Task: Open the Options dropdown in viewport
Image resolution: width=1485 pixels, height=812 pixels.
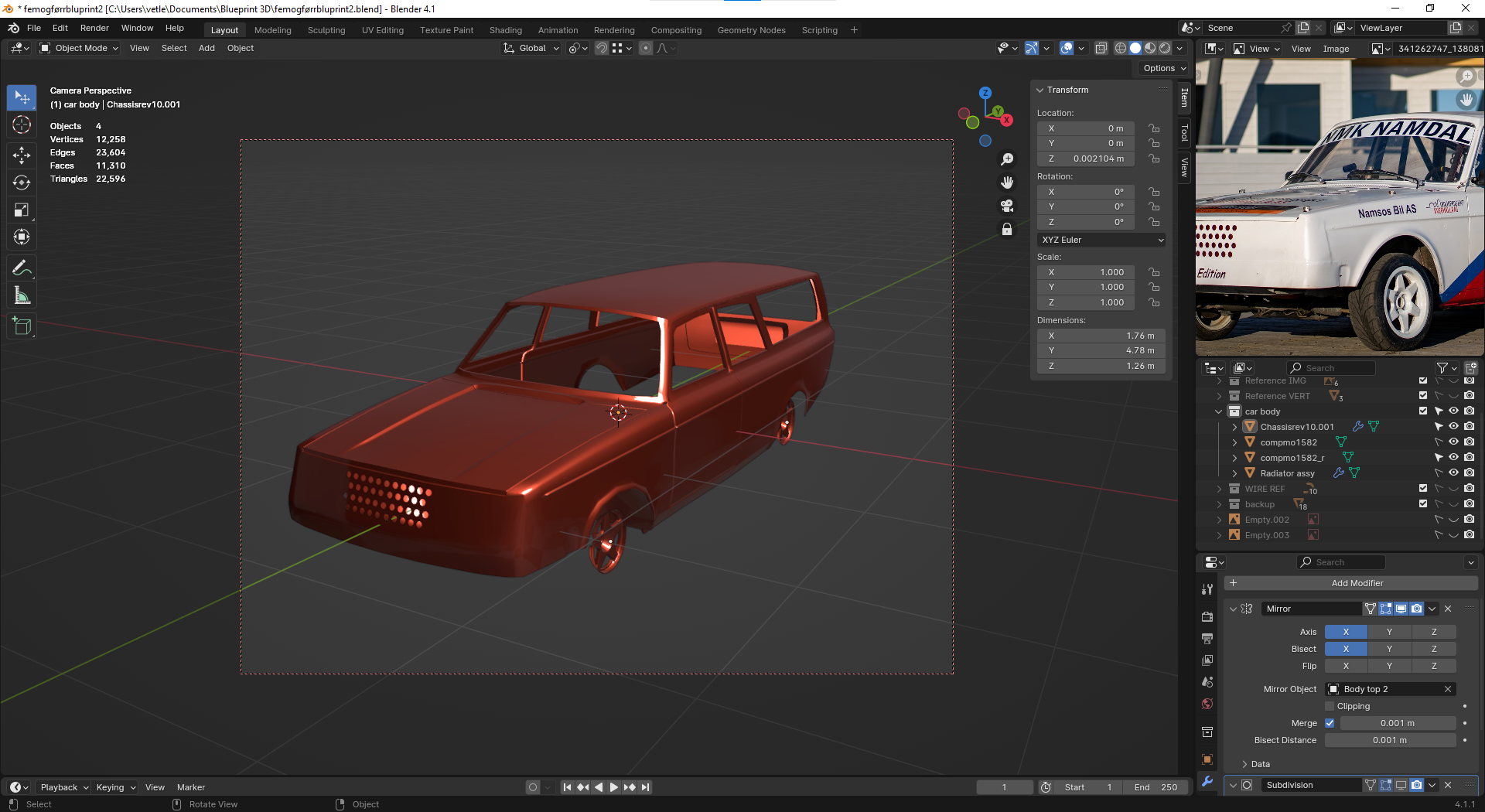Action: pyautogui.click(x=1164, y=68)
